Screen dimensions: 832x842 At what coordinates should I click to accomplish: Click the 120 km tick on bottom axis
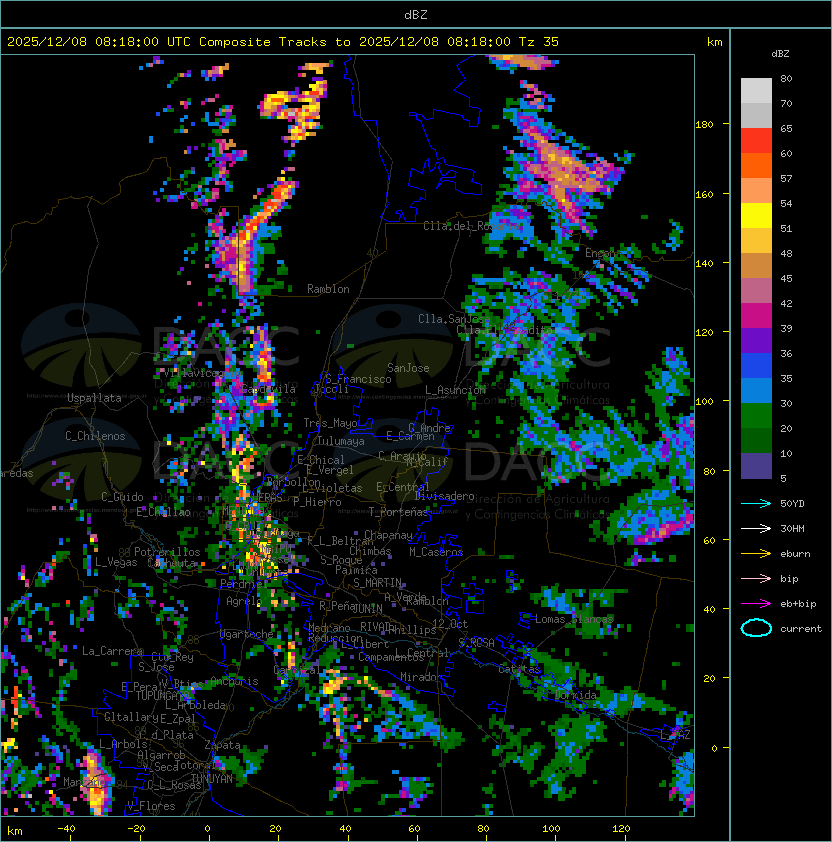(621, 829)
